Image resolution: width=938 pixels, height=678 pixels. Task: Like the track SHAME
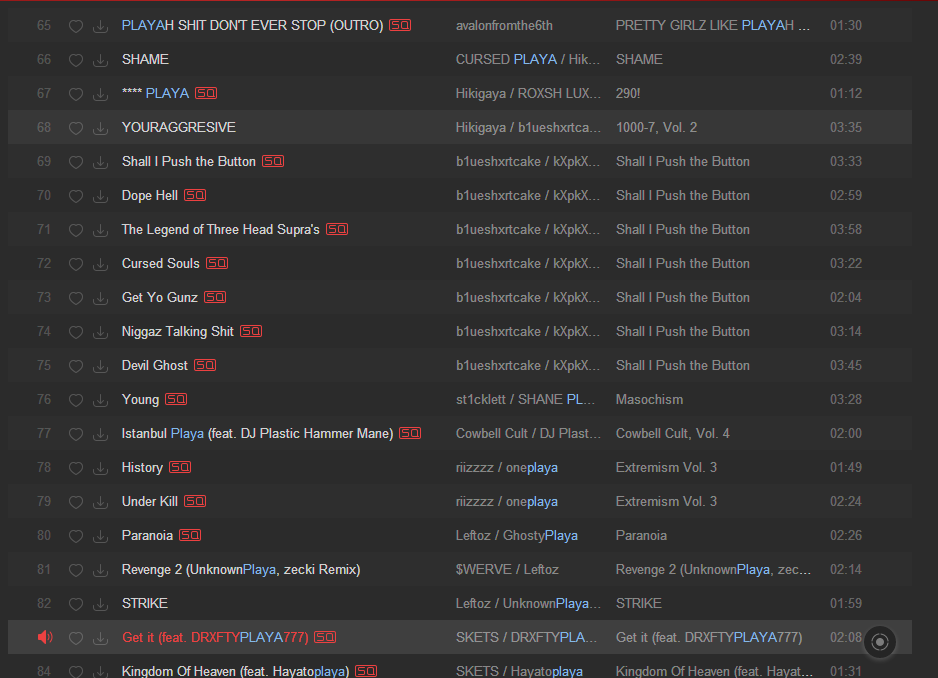tap(76, 60)
